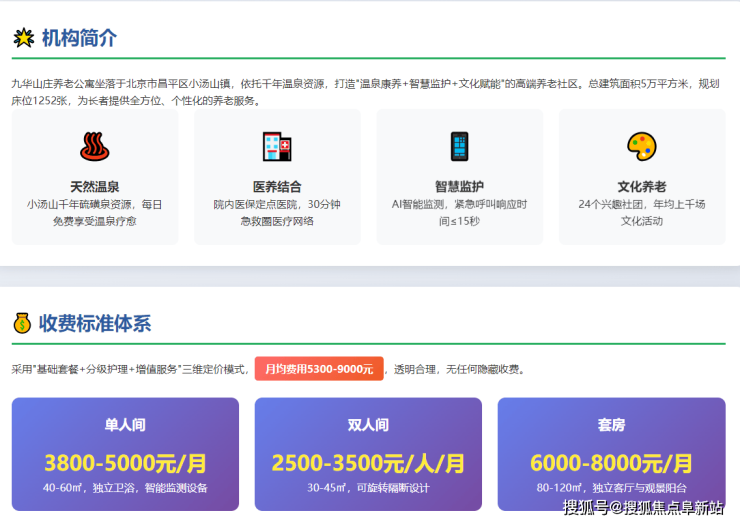This screenshot has height=524, width=740.
Task: Click the 2500-3500元/人/月 price text
Action: 368,463
